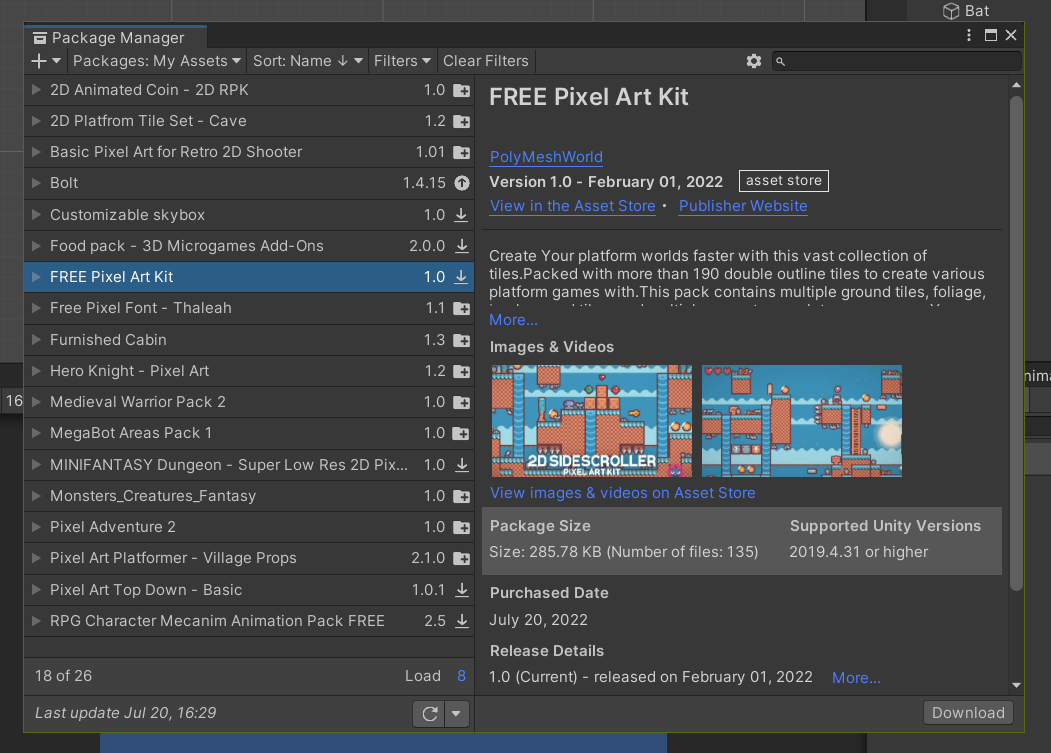Select the MegaBot Areas Pack 1 package
The width and height of the screenshot is (1051, 753).
[249, 433]
